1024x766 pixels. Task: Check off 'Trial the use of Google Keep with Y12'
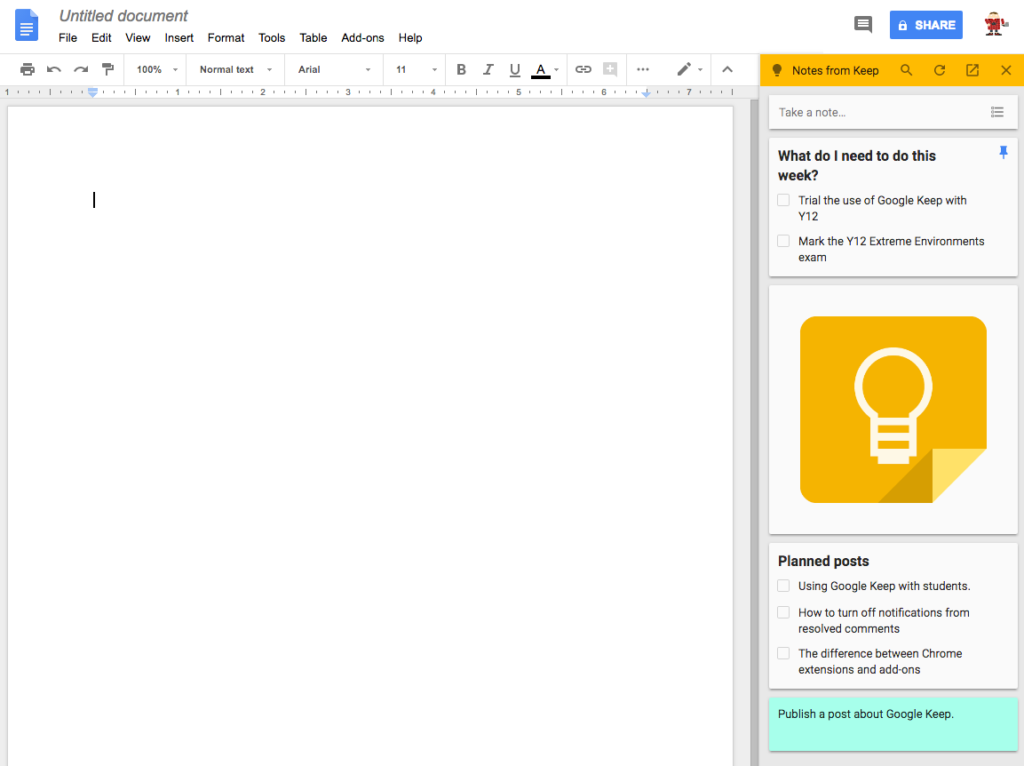pyautogui.click(x=783, y=199)
